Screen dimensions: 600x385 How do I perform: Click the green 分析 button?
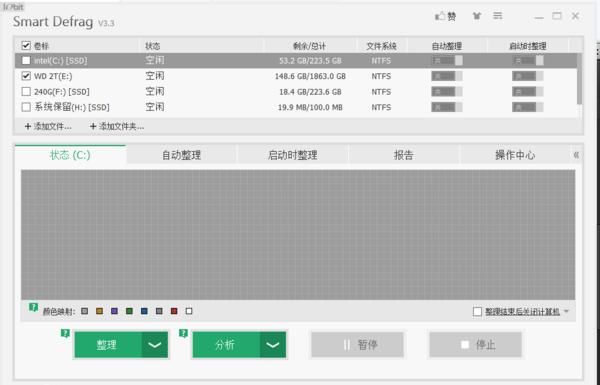point(227,345)
